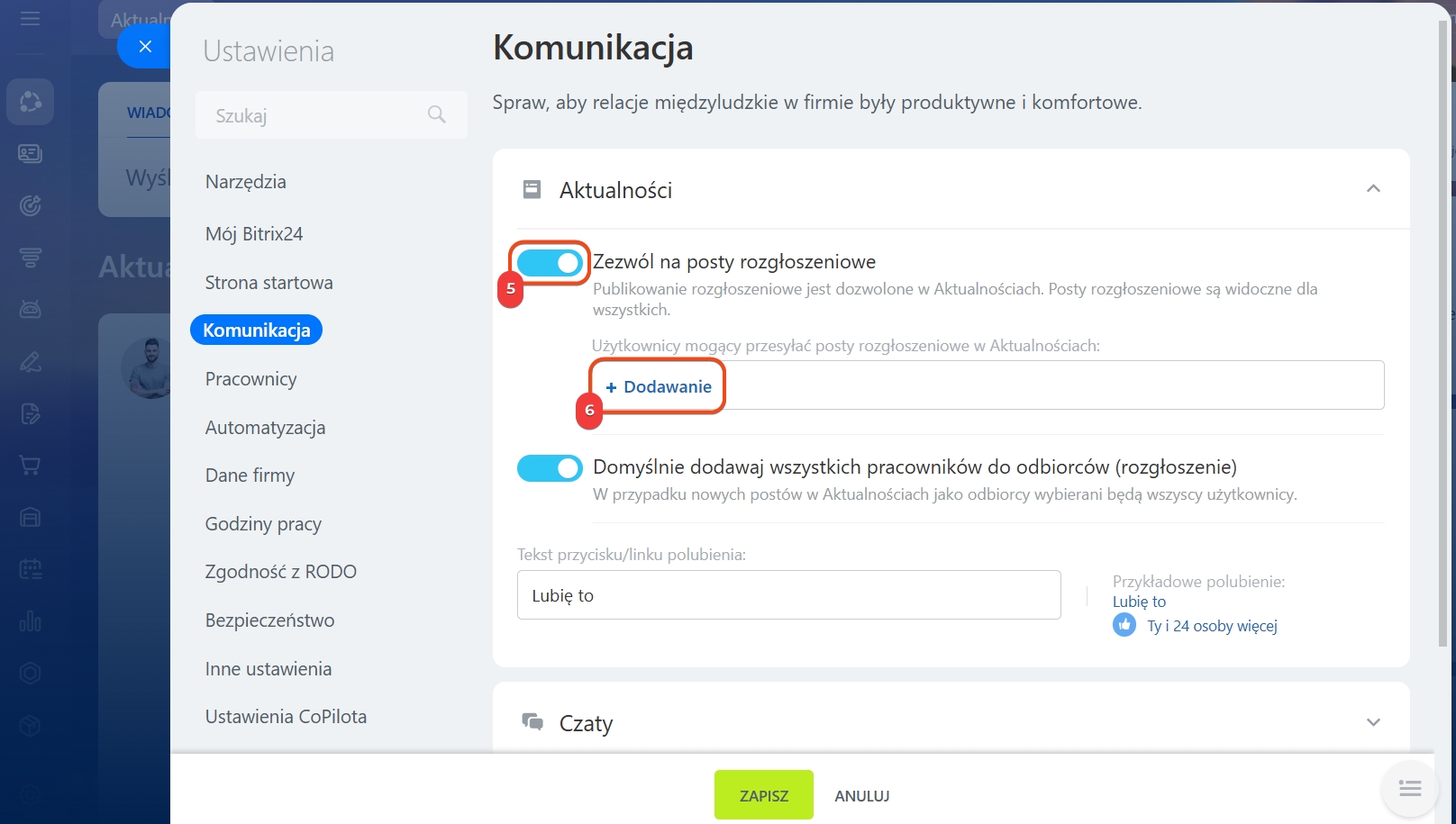Click the calendar icon in left sidebar
The height and width of the screenshot is (824, 1456).
click(x=31, y=569)
